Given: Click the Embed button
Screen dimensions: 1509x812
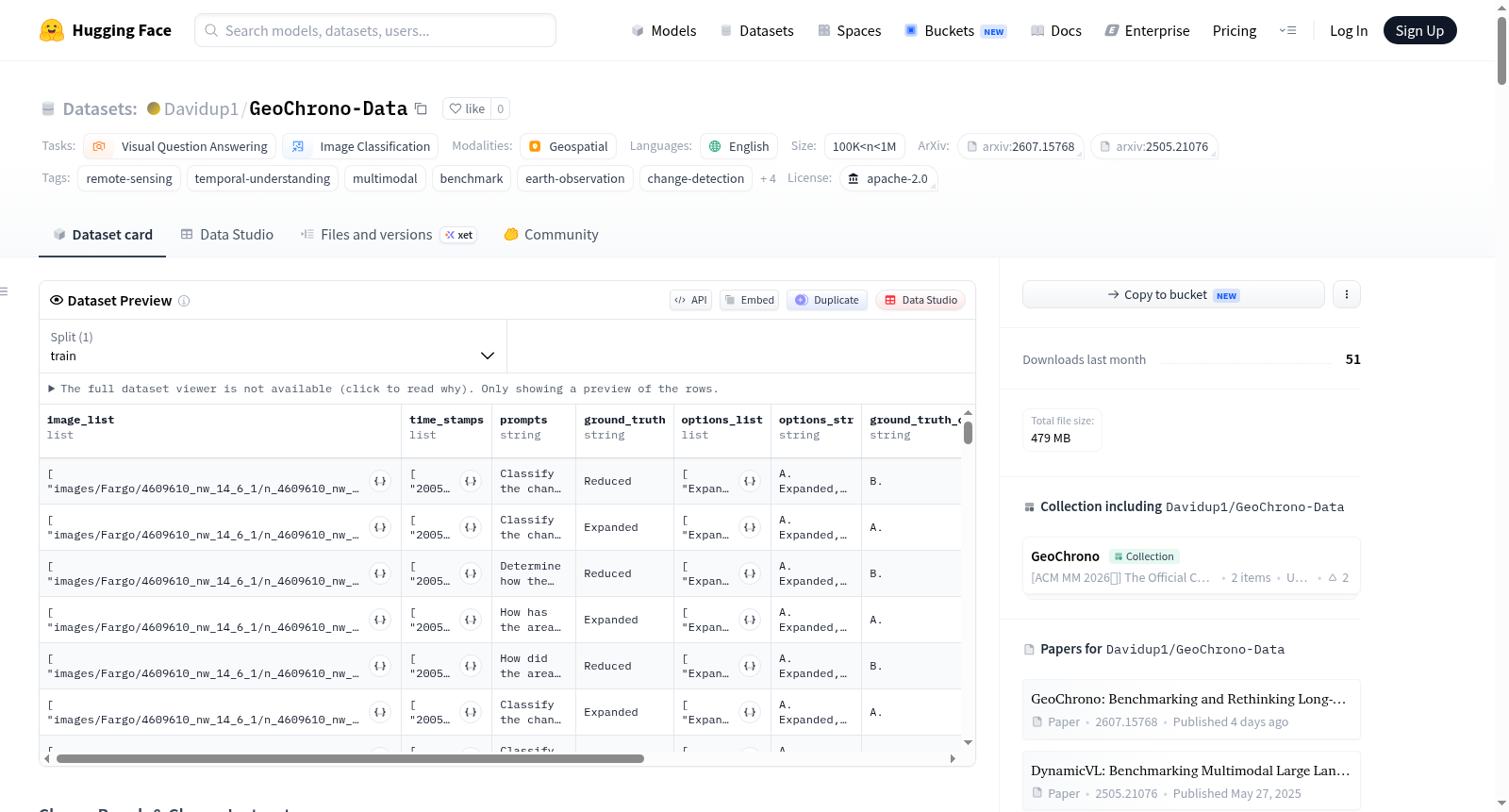Looking at the screenshot, I should coord(750,300).
